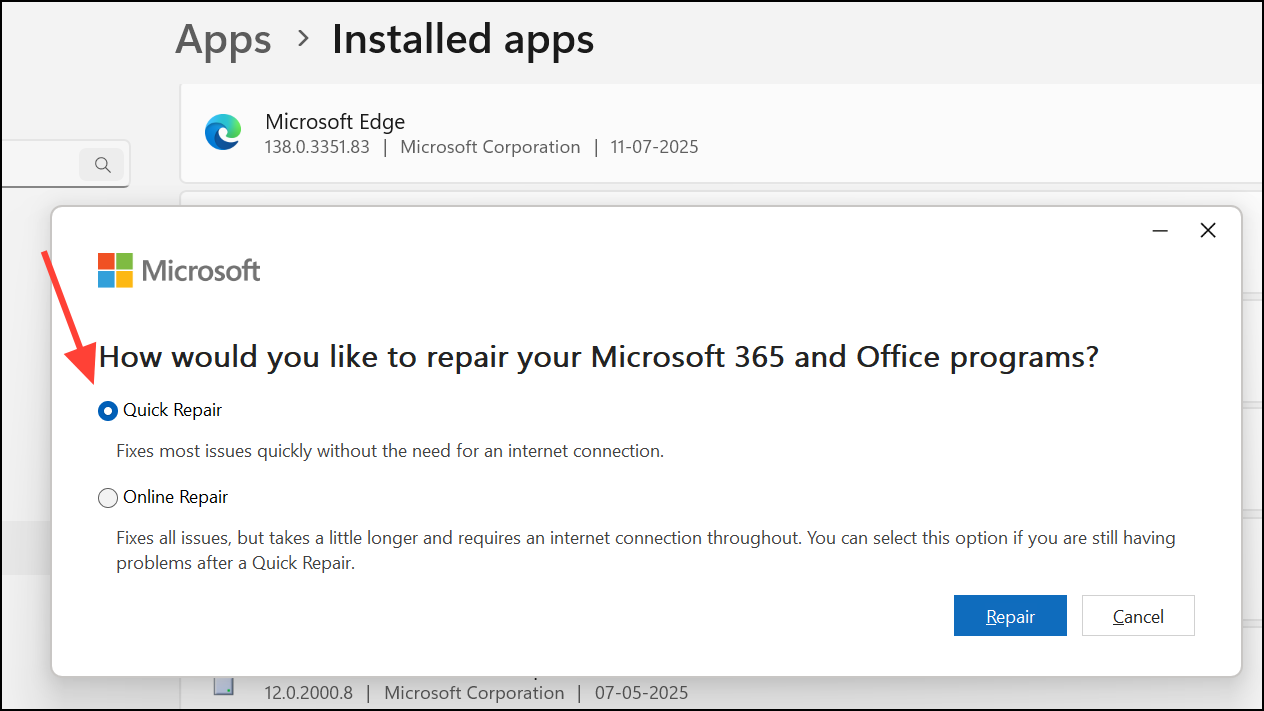Viewport: 1264px width, 711px height.
Task: Select the Microsoft Edge app name
Action: (335, 122)
